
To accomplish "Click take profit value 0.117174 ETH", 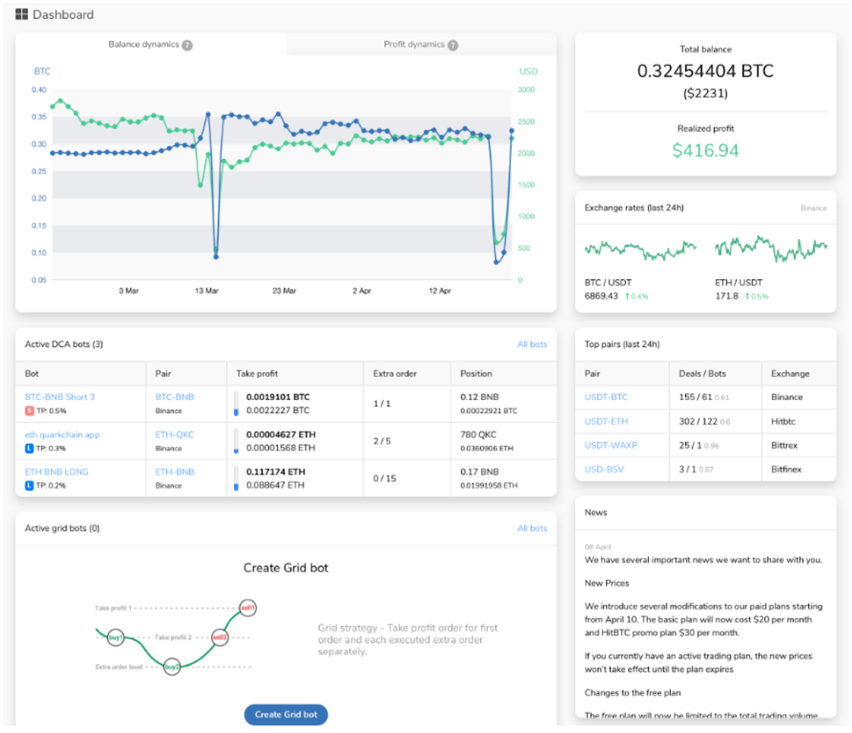I will pos(275,472).
